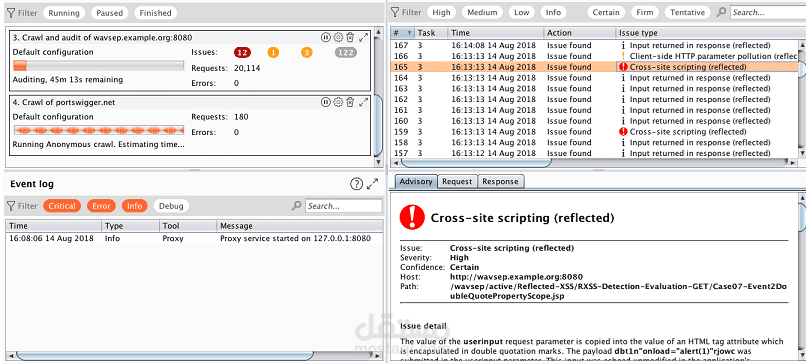Click the task 3 audit progress bar

coord(98,65)
